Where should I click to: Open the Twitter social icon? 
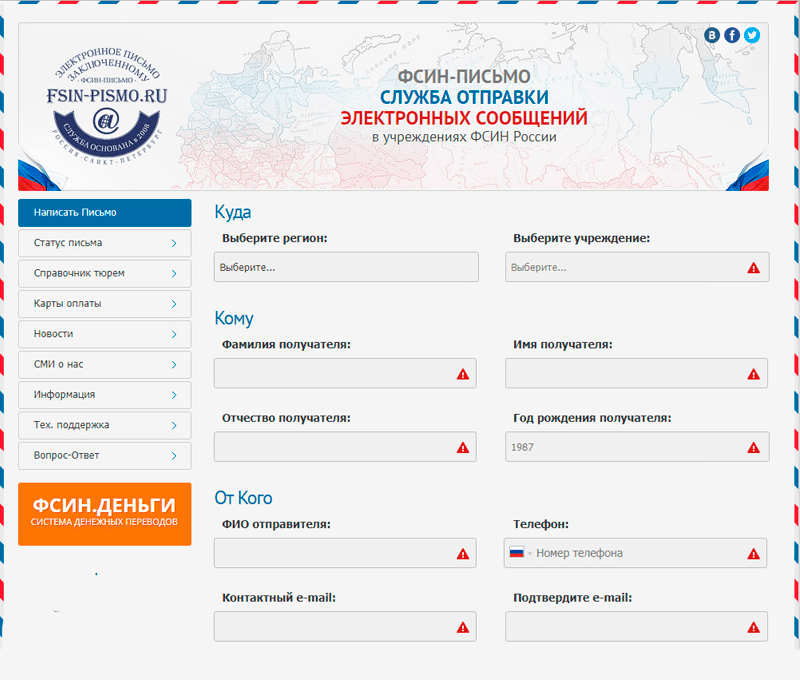coord(752,35)
